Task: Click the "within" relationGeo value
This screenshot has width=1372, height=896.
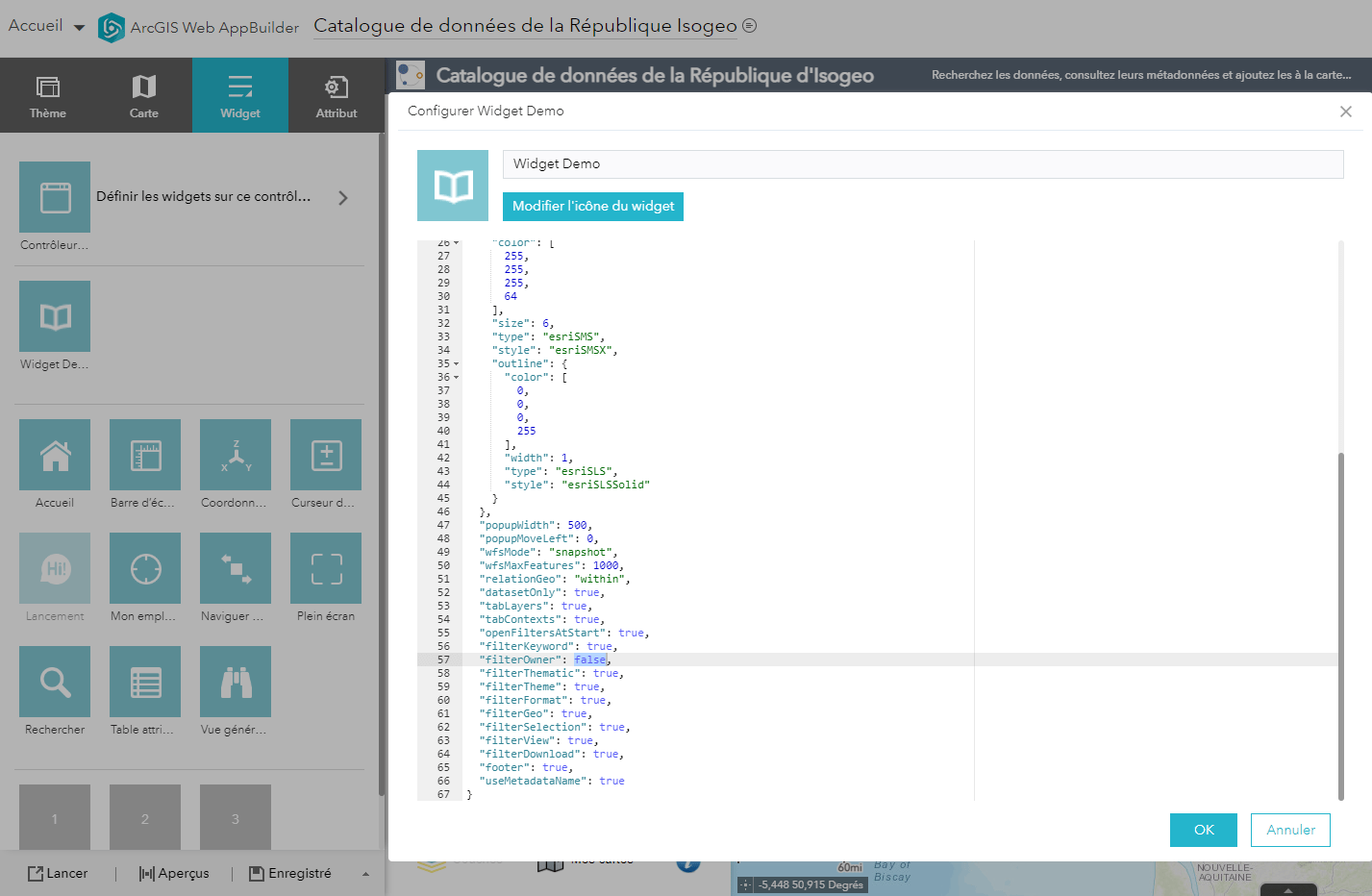Action: click(x=600, y=579)
